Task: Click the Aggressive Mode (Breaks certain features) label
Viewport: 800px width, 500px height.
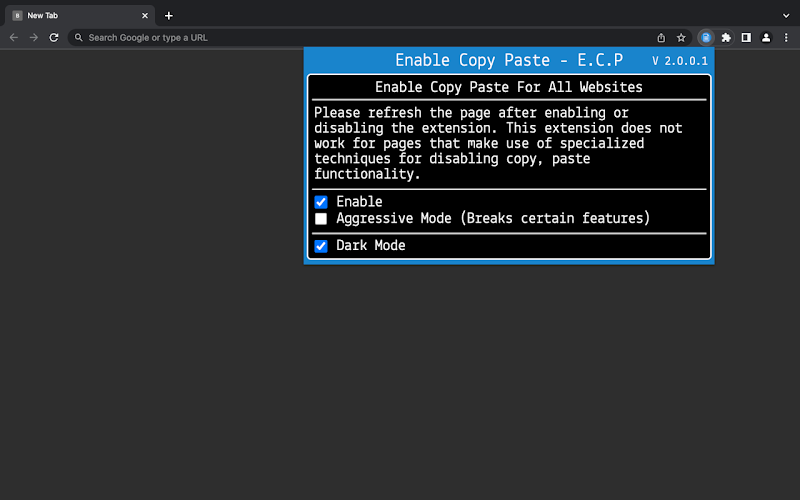Action: (493, 218)
